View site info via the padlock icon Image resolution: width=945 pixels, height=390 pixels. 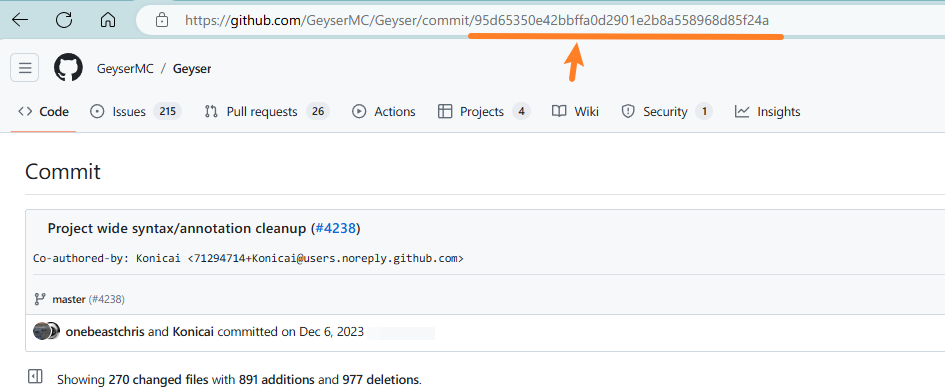coord(162,20)
